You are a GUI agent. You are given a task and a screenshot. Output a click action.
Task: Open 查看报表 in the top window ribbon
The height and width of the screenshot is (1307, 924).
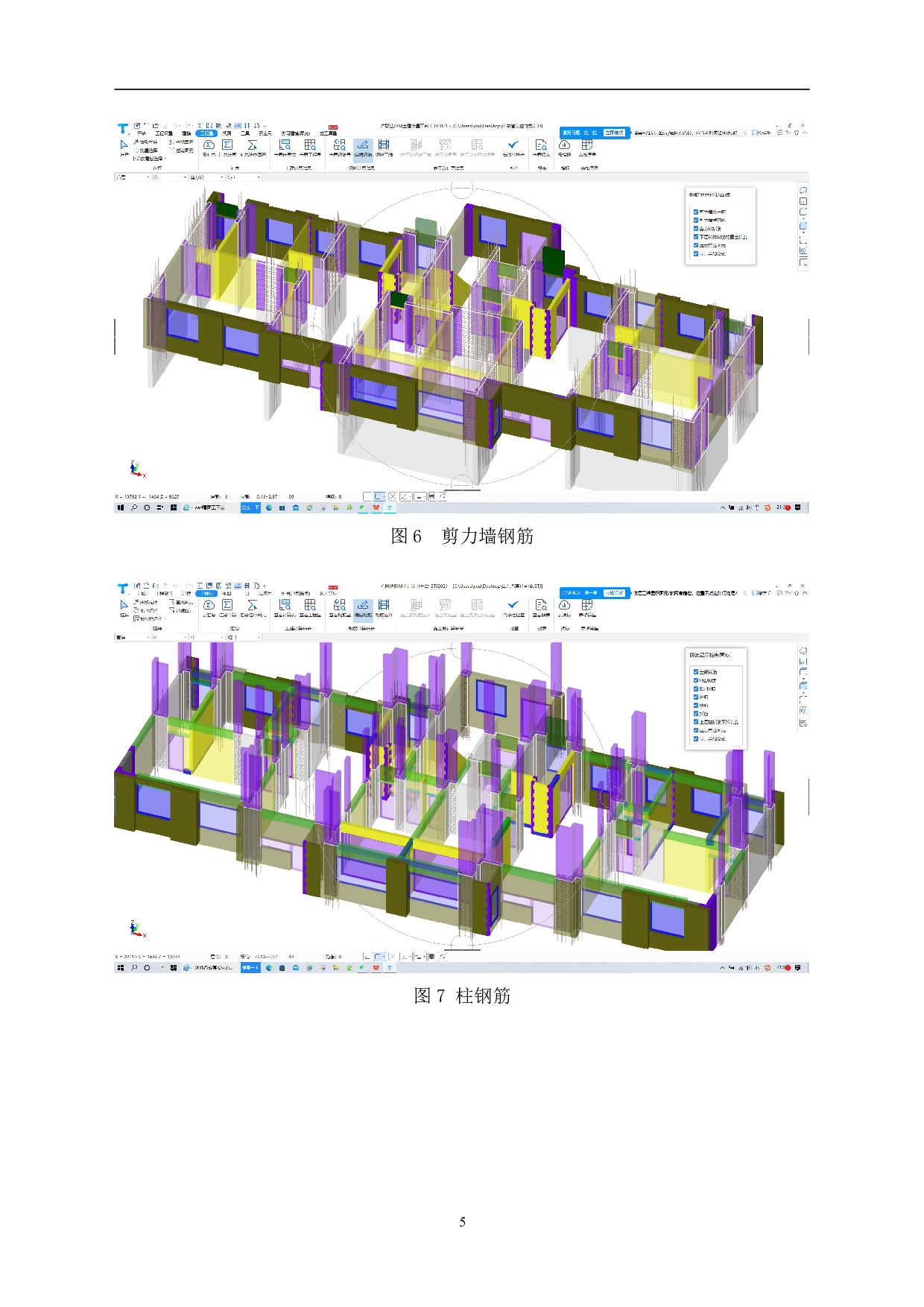[x=541, y=145]
